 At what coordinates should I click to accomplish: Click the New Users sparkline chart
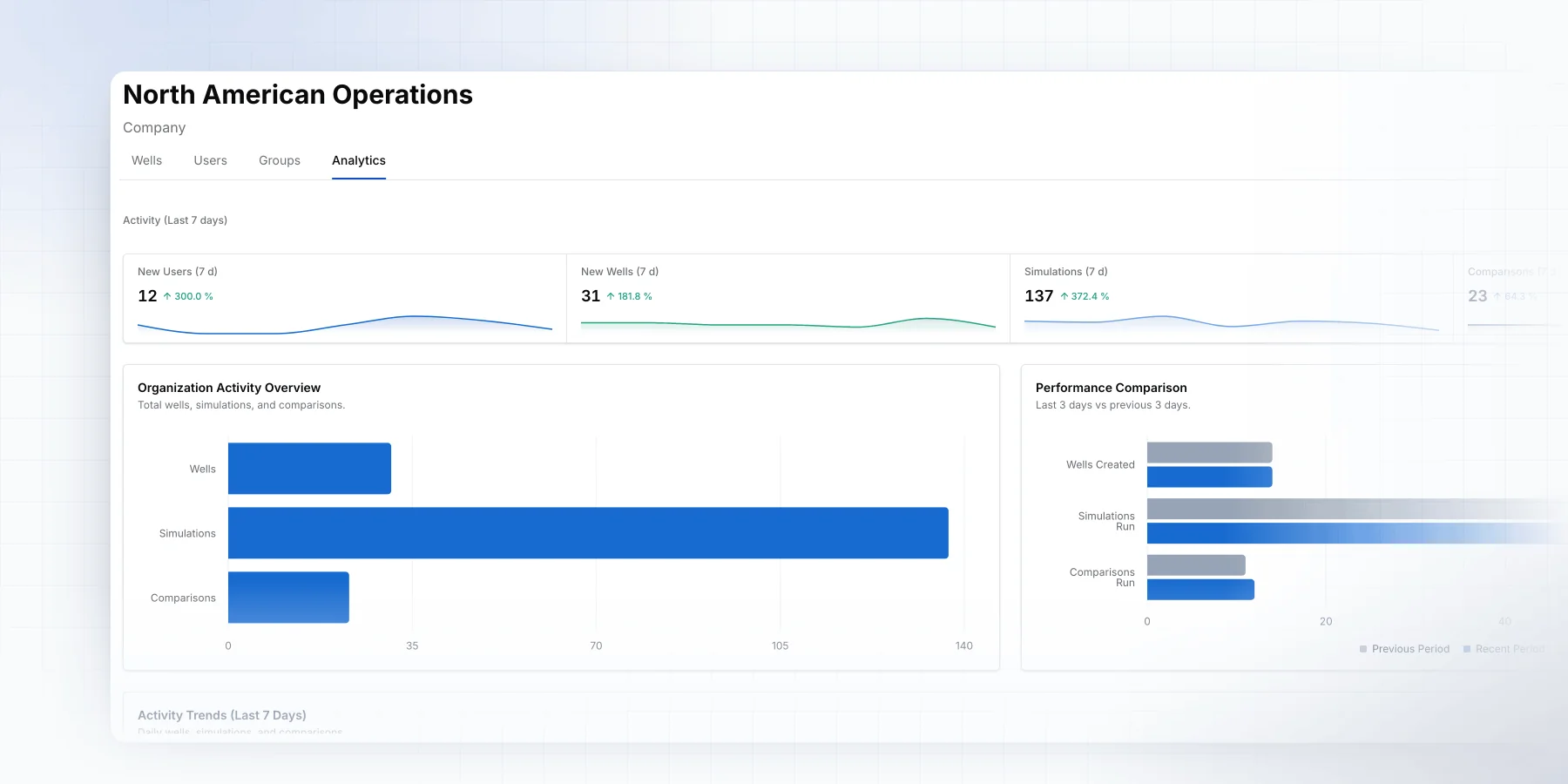(x=345, y=325)
